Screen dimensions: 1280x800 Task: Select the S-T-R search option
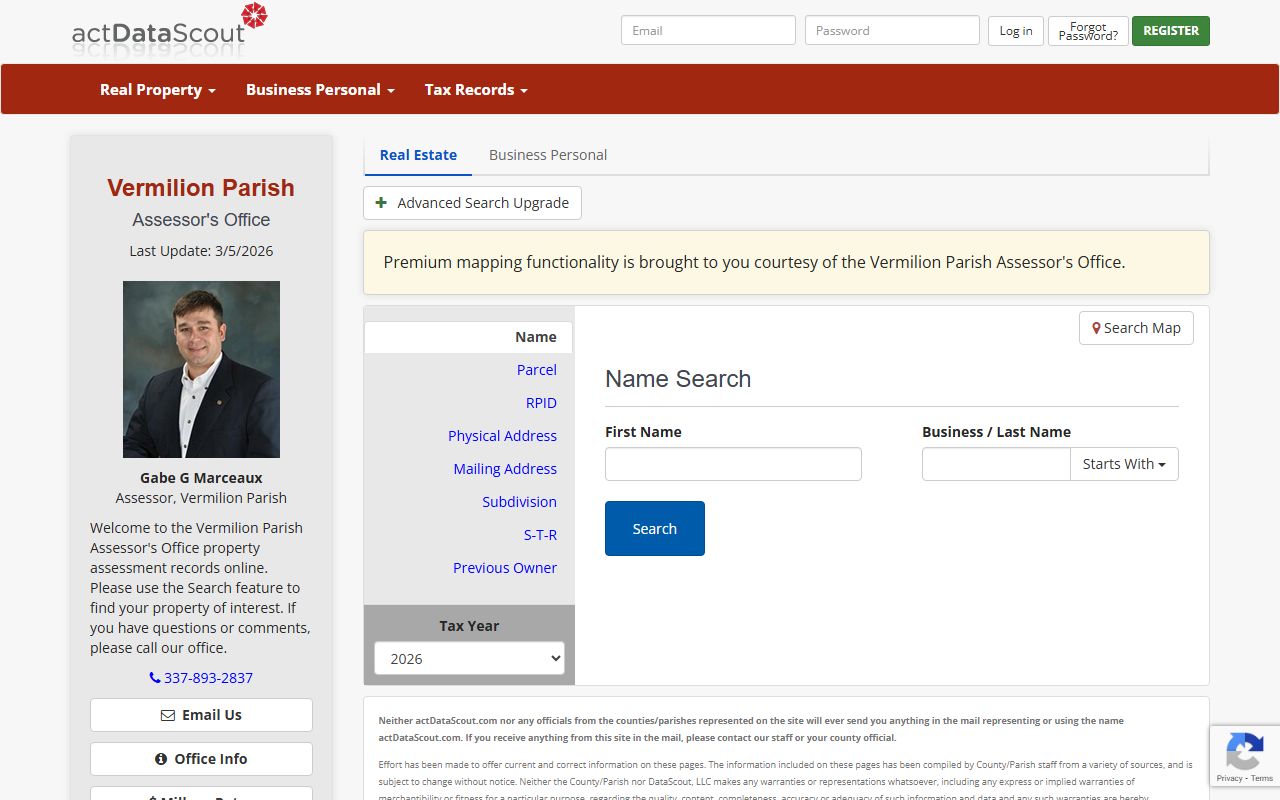click(x=540, y=535)
